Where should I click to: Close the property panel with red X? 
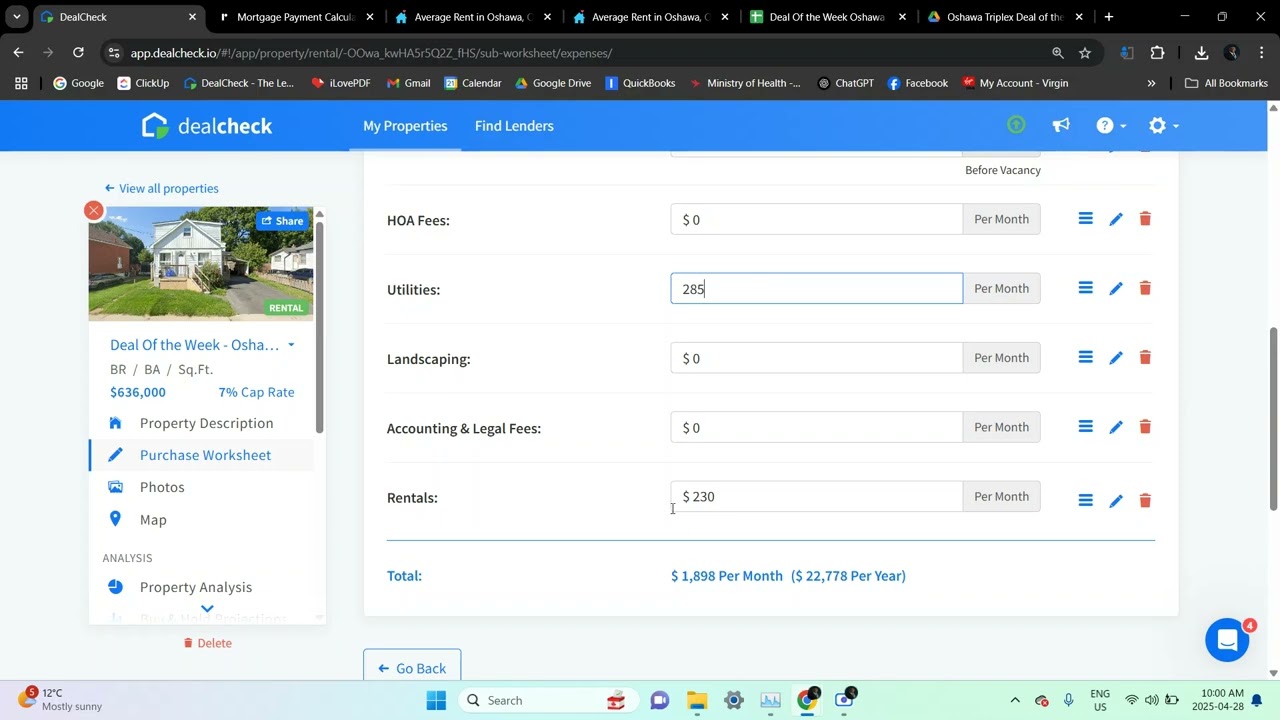point(94,210)
